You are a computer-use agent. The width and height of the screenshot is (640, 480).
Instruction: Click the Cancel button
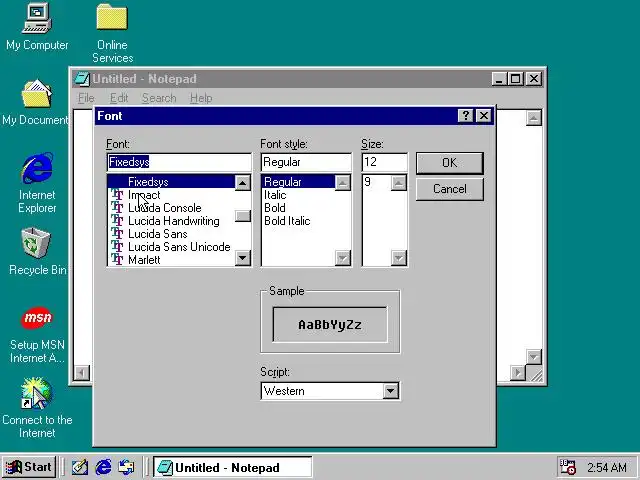pos(450,189)
